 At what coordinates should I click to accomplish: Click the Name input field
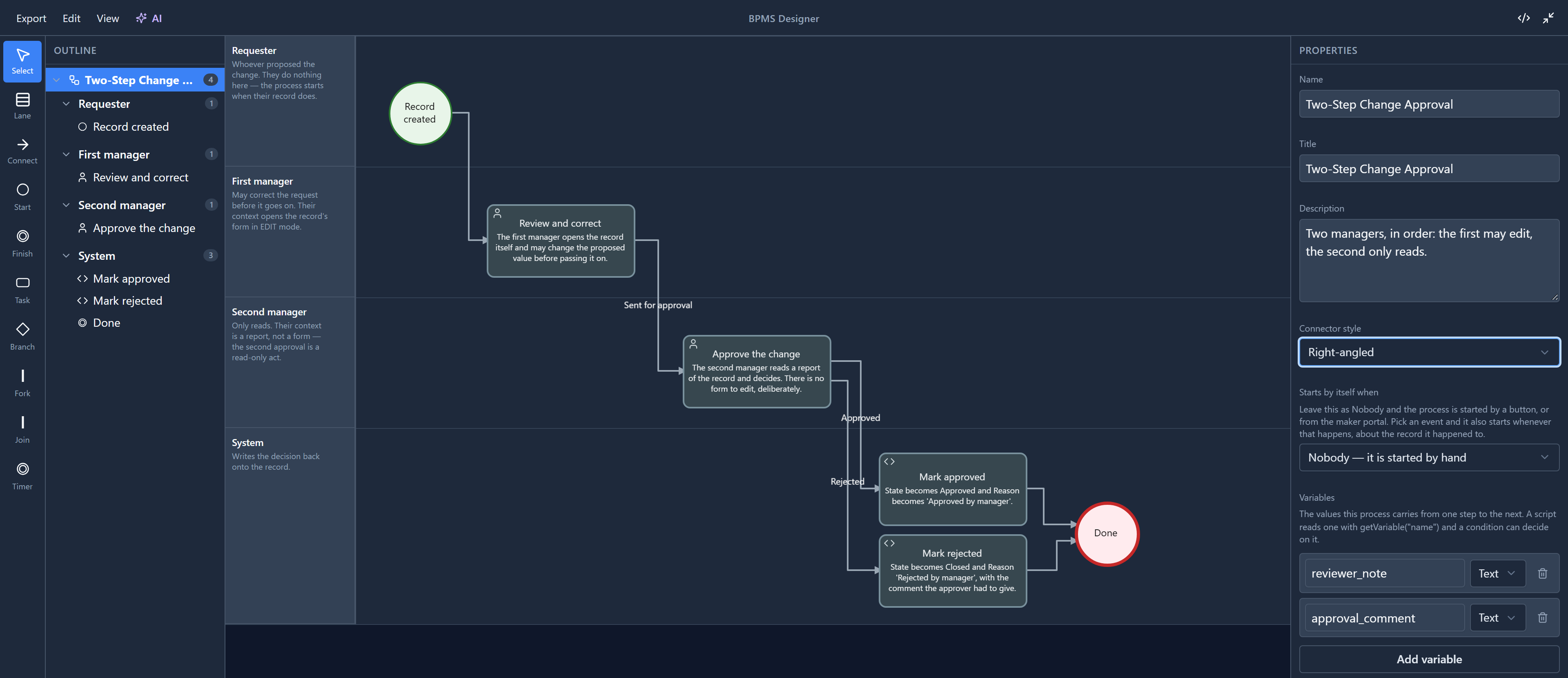coord(1429,104)
